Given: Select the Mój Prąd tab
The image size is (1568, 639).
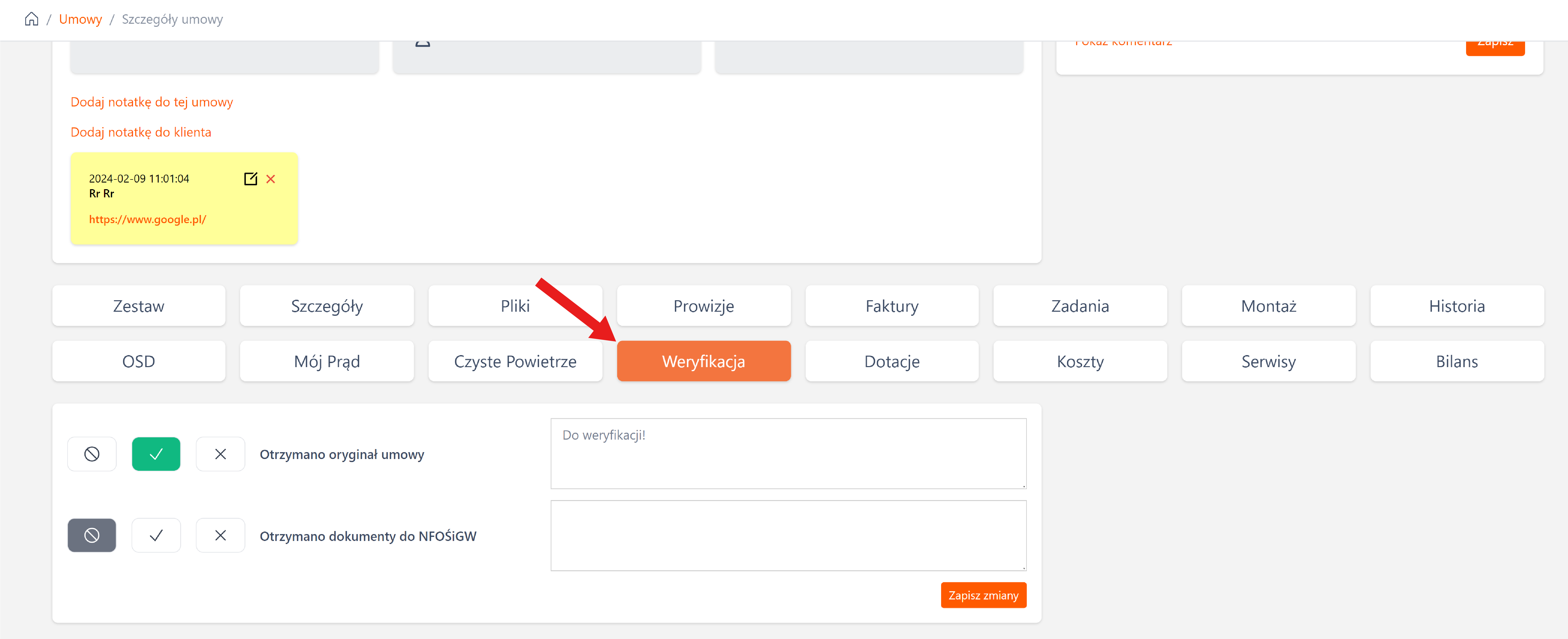Looking at the screenshot, I should pos(327,361).
